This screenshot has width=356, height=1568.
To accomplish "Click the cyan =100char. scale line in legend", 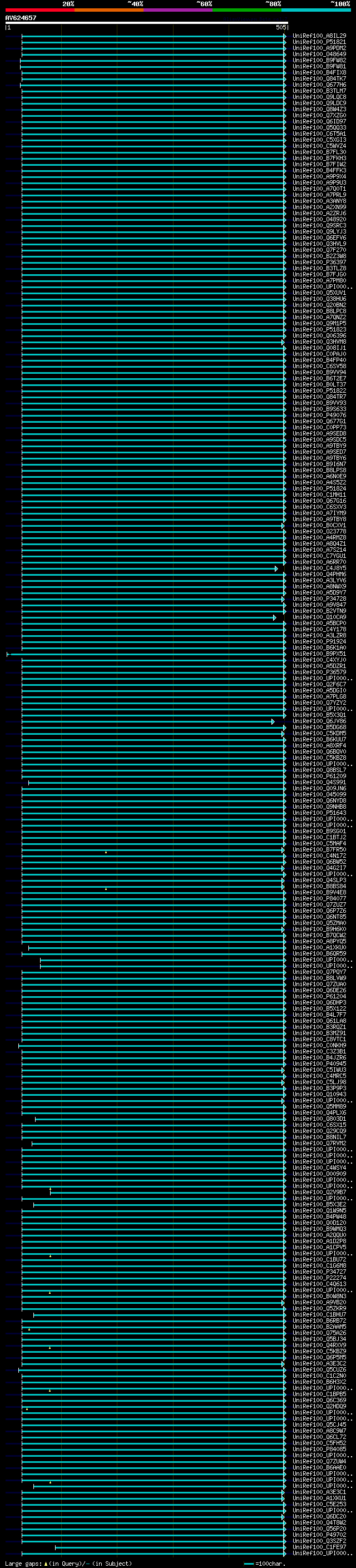I will (x=248, y=1564).
